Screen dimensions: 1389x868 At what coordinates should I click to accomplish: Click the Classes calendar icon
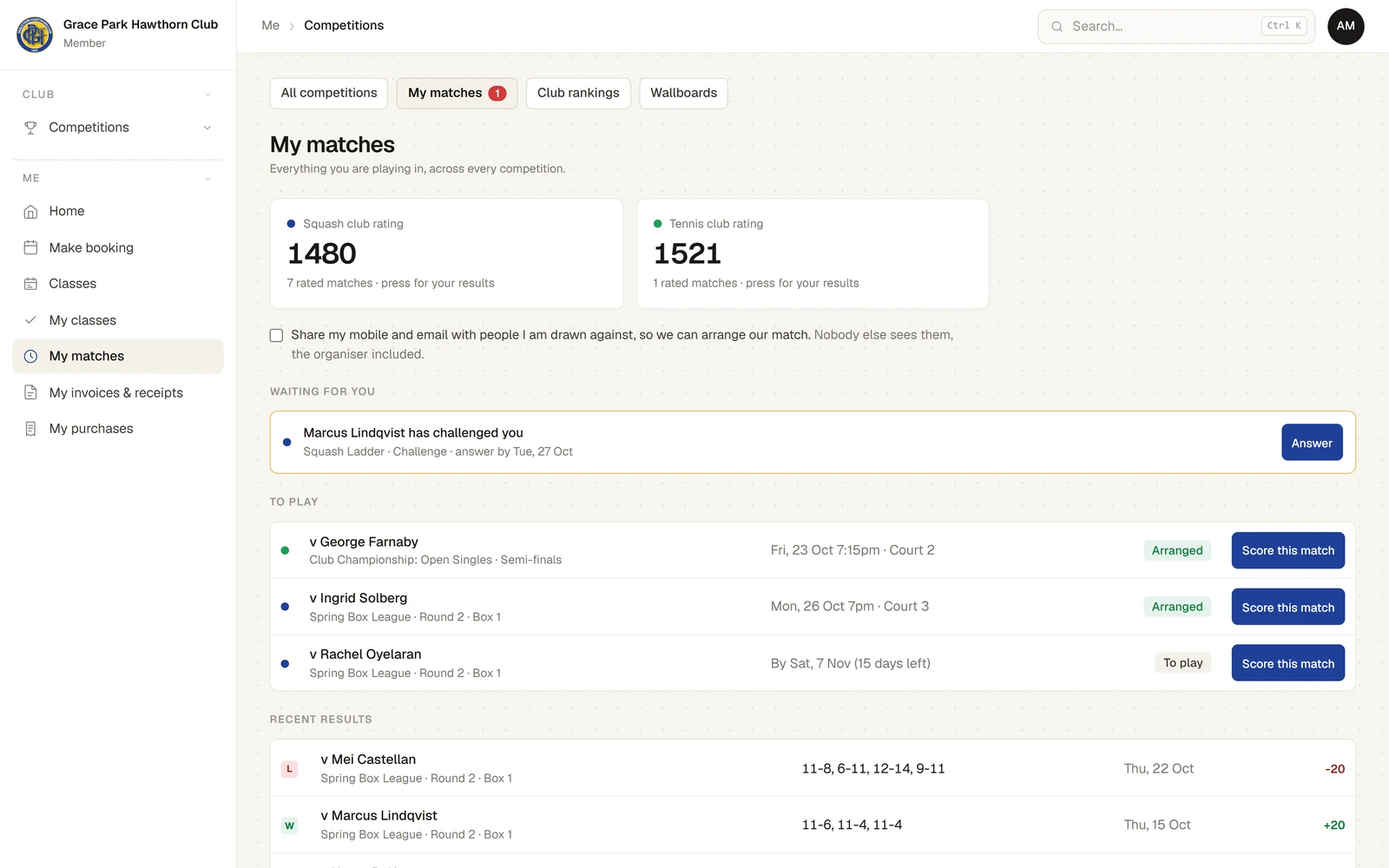30,284
